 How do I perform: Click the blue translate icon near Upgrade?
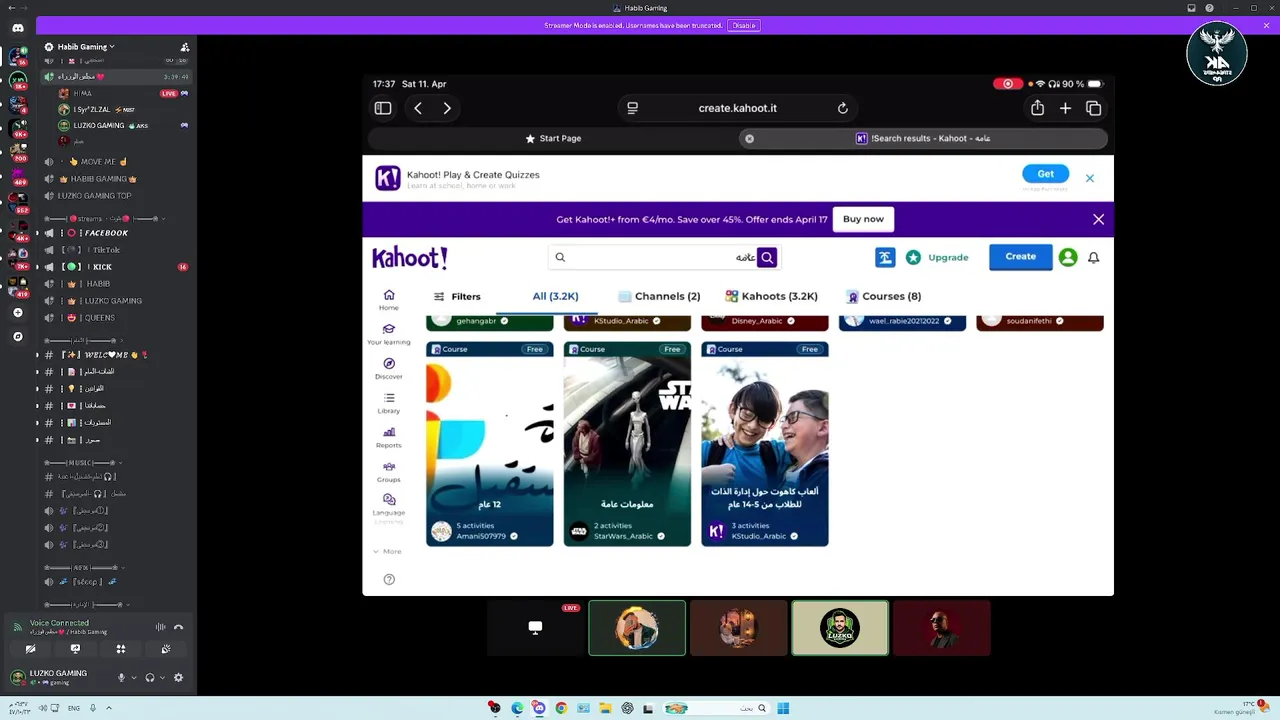(885, 258)
